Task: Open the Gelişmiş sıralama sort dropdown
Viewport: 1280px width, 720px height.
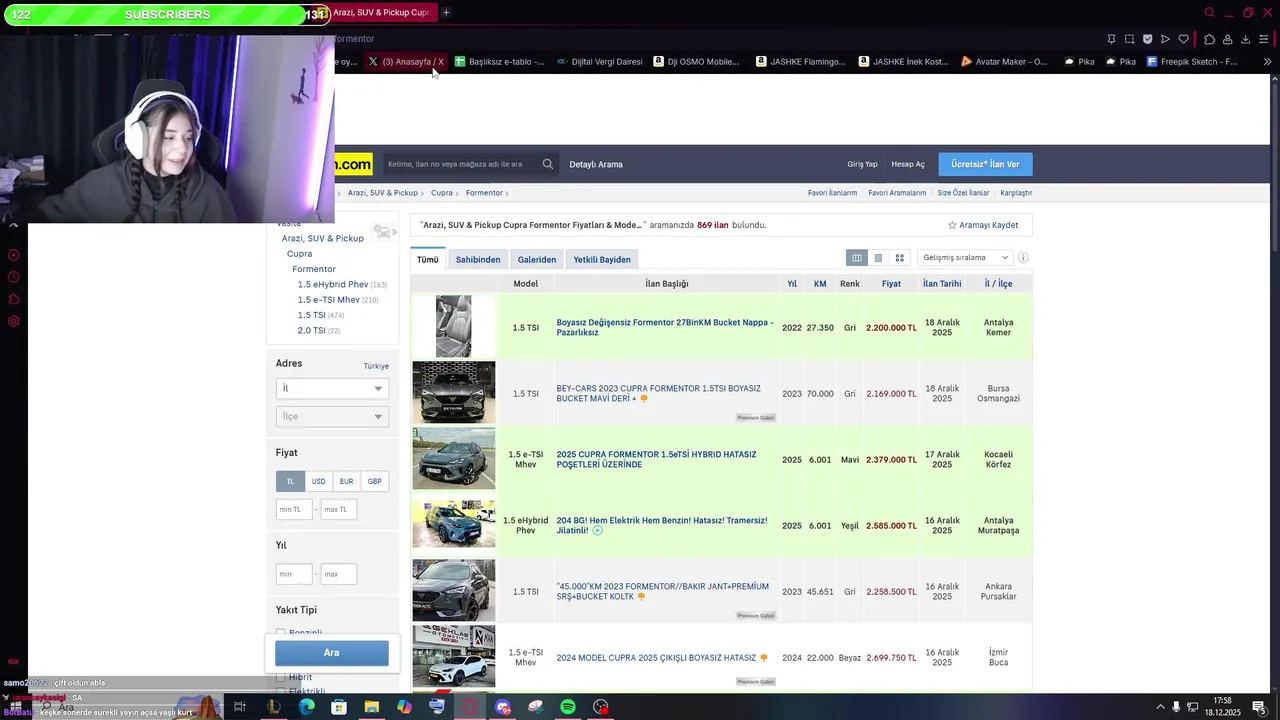Action: pyautogui.click(x=965, y=258)
